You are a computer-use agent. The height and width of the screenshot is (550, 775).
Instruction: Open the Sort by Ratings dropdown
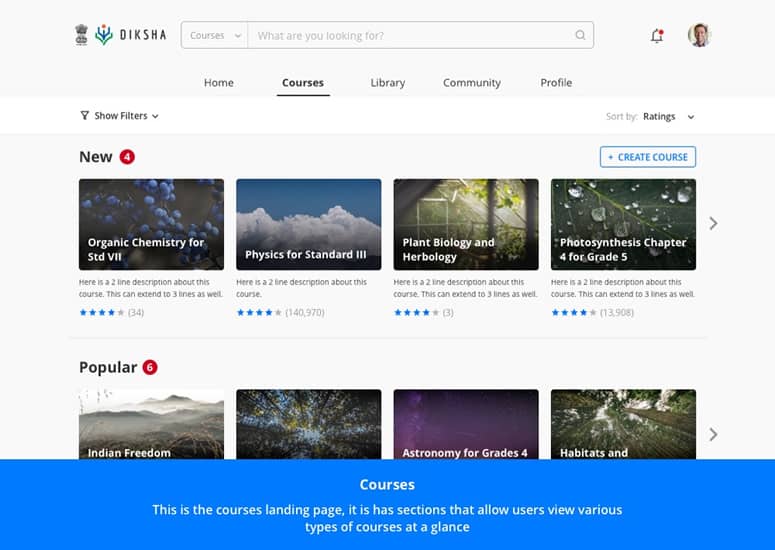(x=667, y=117)
